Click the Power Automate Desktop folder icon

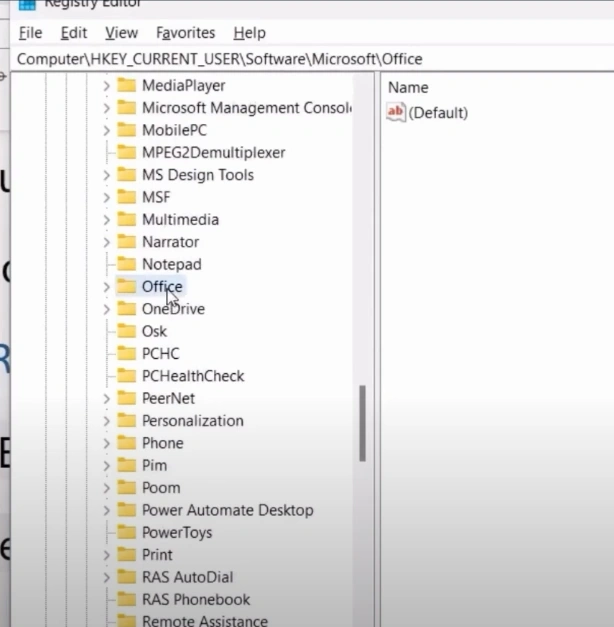(126, 510)
